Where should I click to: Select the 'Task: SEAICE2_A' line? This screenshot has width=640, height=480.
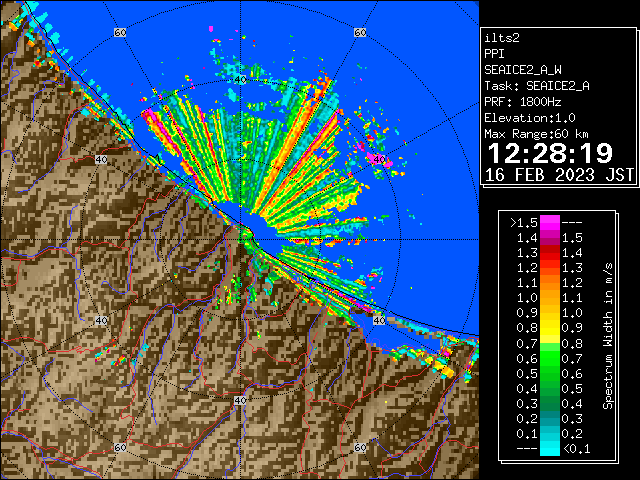[537, 86]
